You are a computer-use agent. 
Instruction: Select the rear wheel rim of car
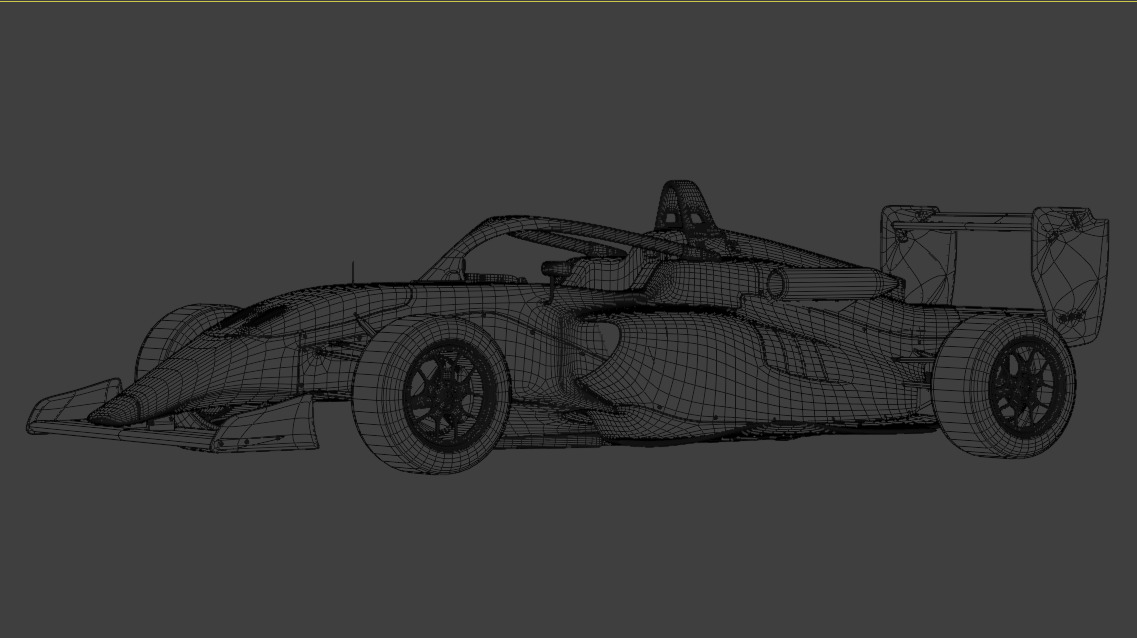click(x=1027, y=389)
